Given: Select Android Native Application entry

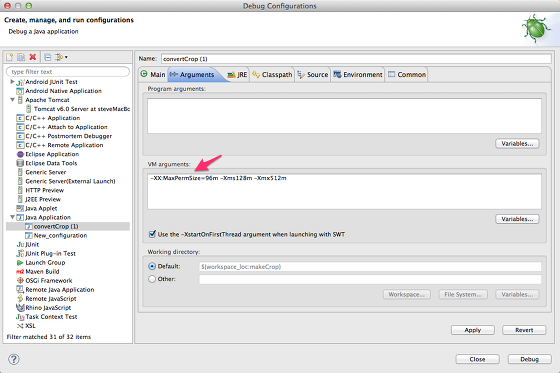Looking at the screenshot, I should point(63,91).
